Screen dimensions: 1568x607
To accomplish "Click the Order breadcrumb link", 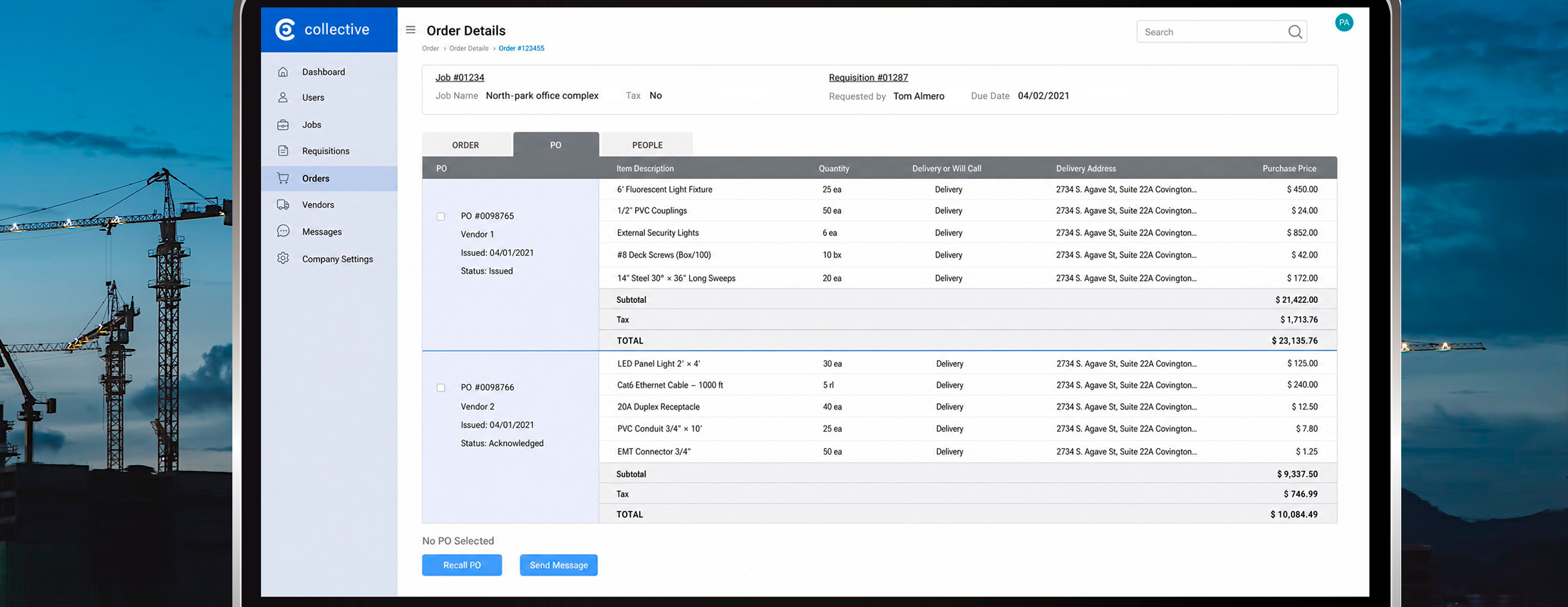I will [x=430, y=48].
